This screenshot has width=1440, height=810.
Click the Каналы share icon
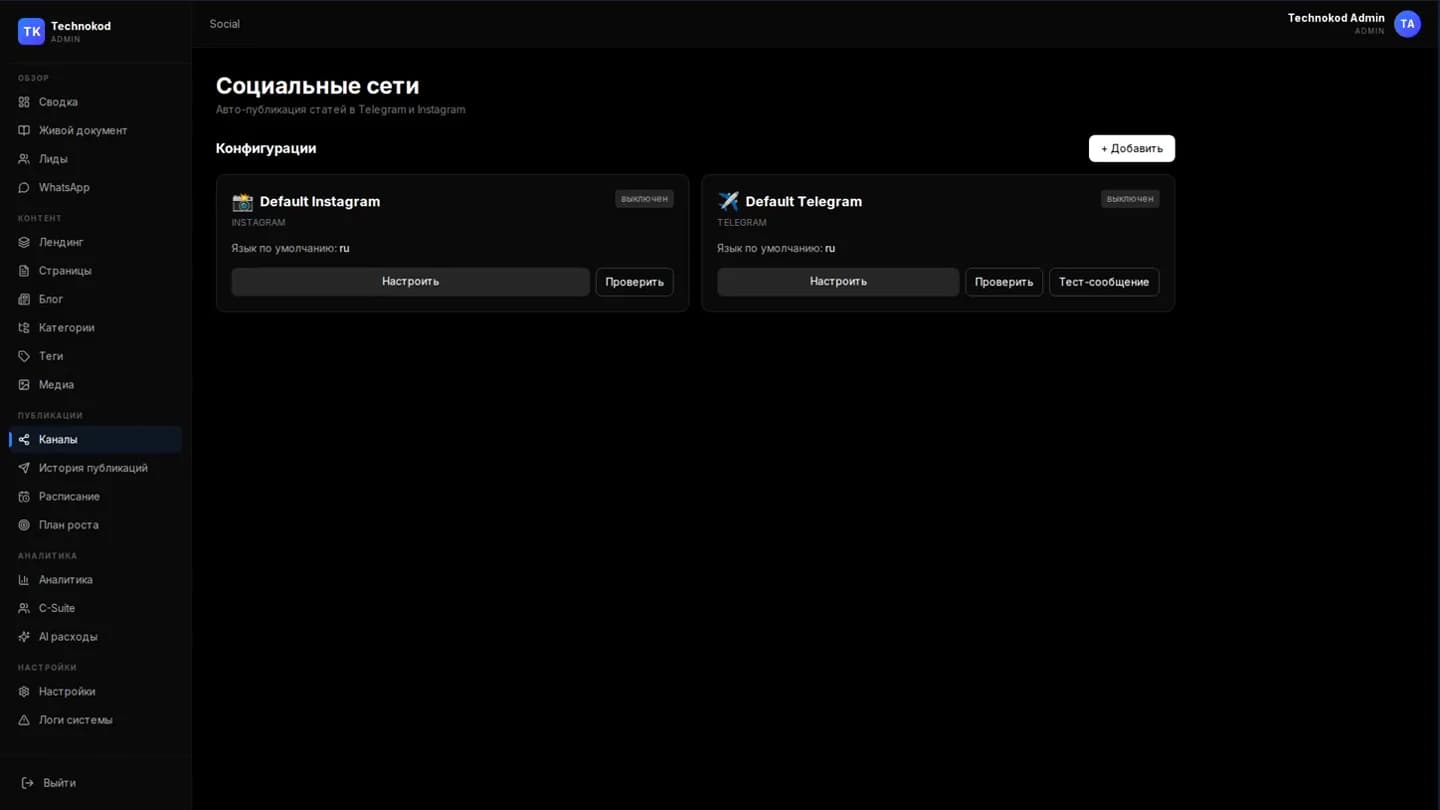(24, 439)
